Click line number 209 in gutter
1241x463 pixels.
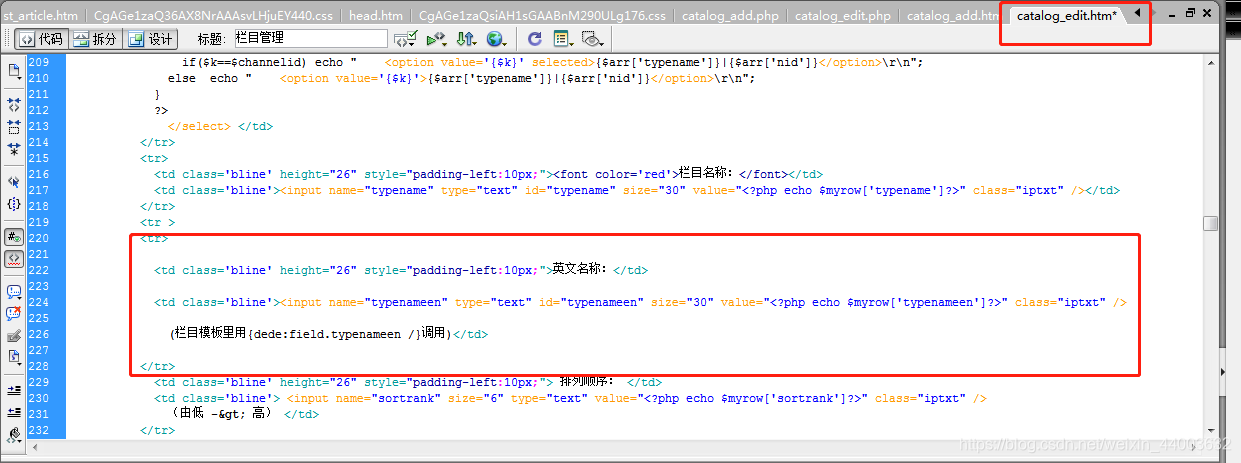click(38, 62)
